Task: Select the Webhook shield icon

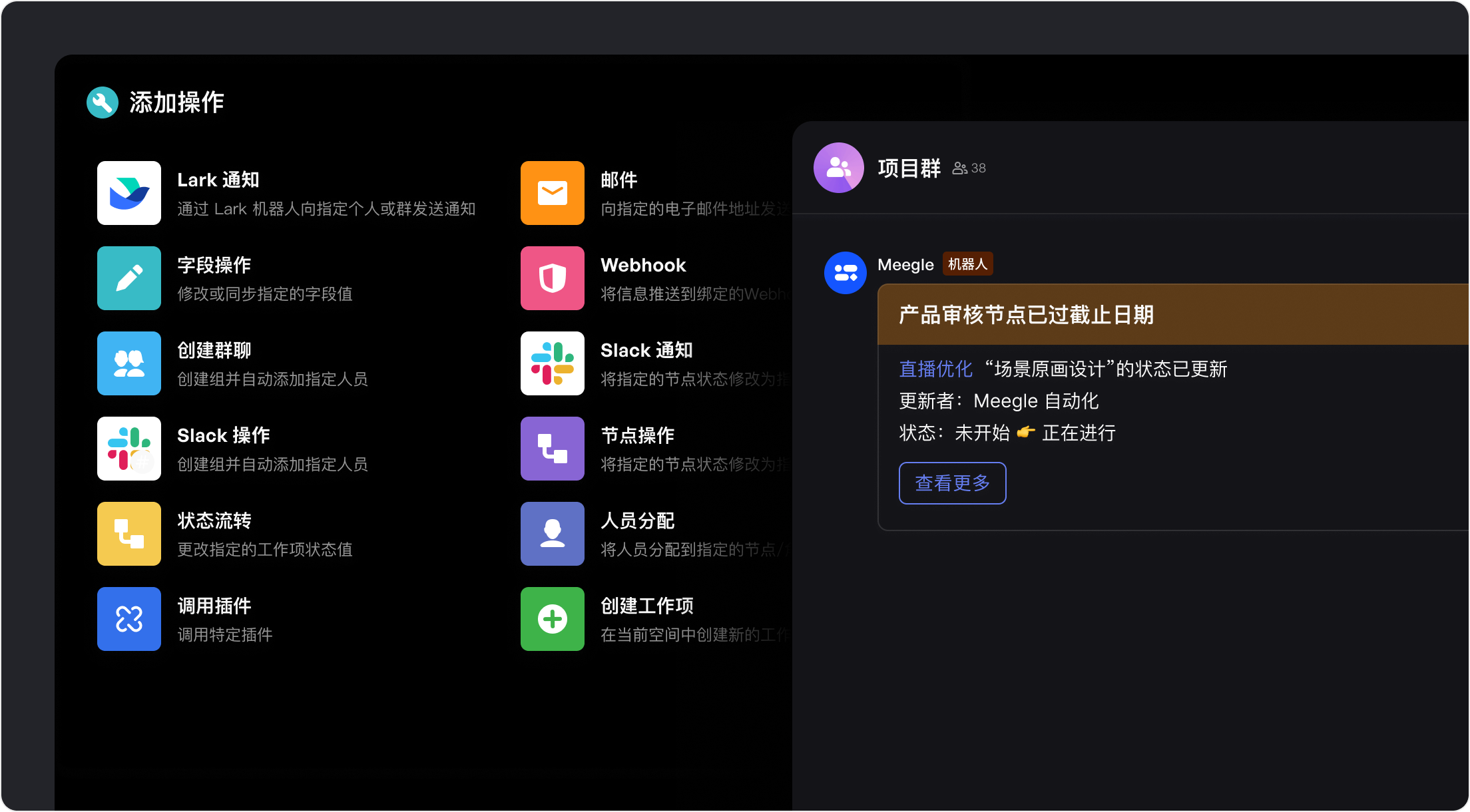Action: pos(553,278)
